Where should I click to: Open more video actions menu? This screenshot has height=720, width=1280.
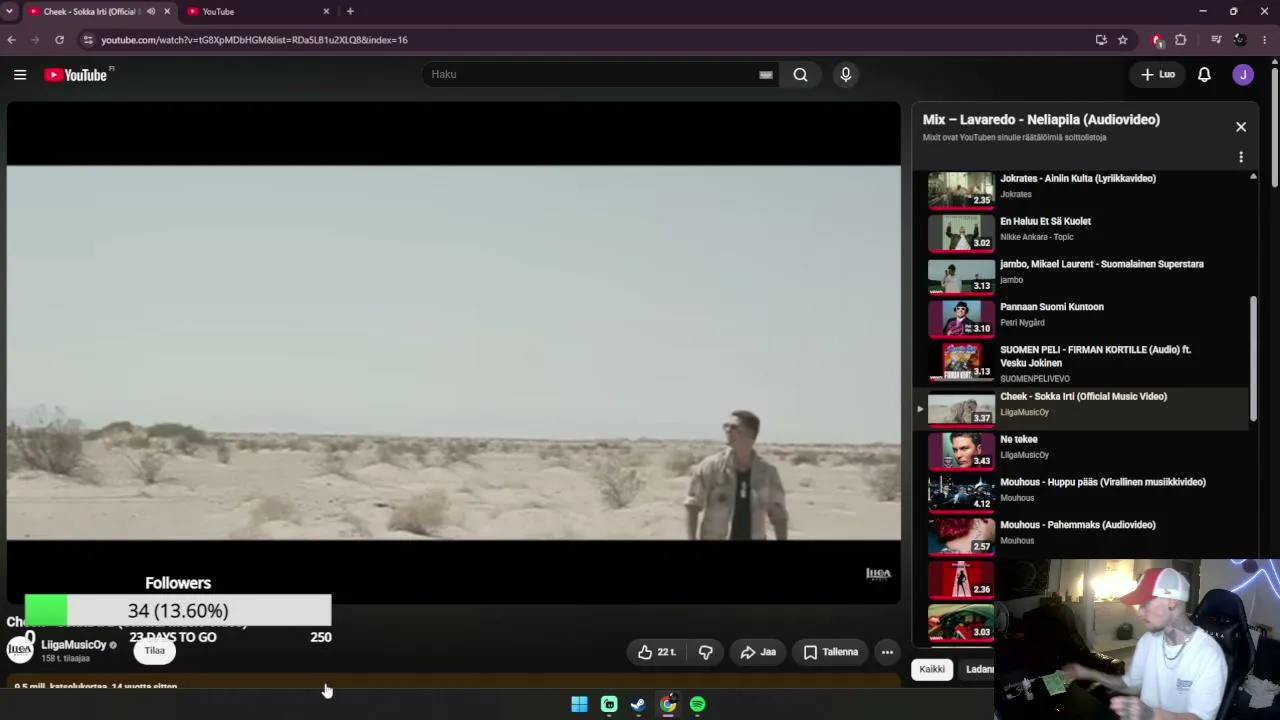pyautogui.click(x=887, y=652)
